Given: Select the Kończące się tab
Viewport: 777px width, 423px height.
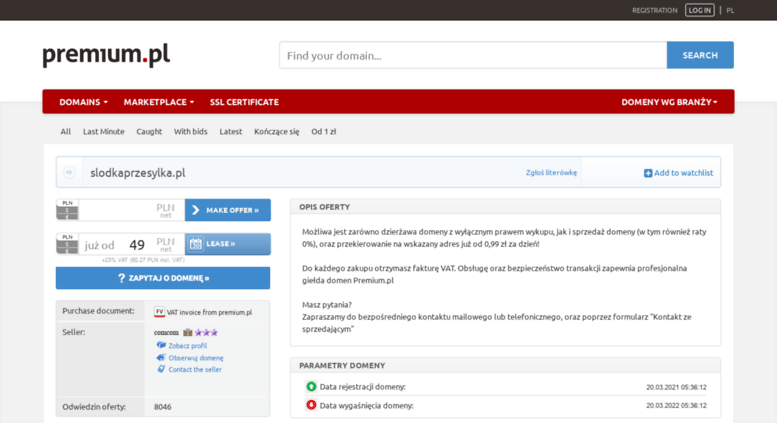Looking at the screenshot, I should pos(277,132).
